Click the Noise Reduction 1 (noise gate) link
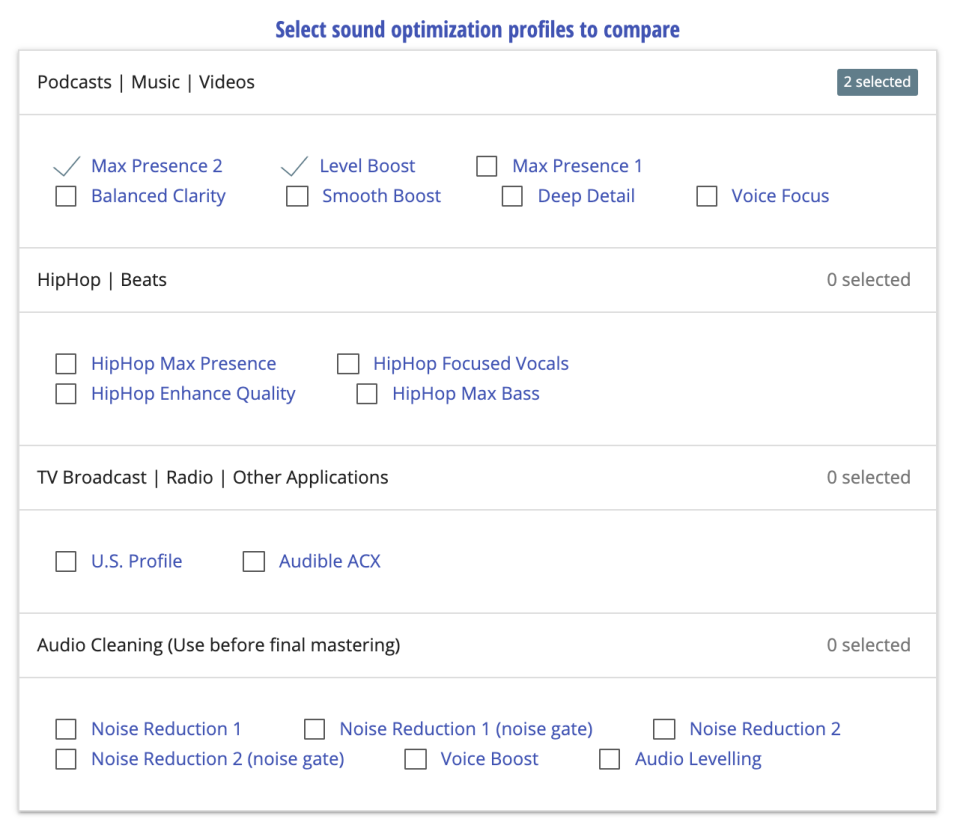This screenshot has height=840, width=960. tap(466, 729)
